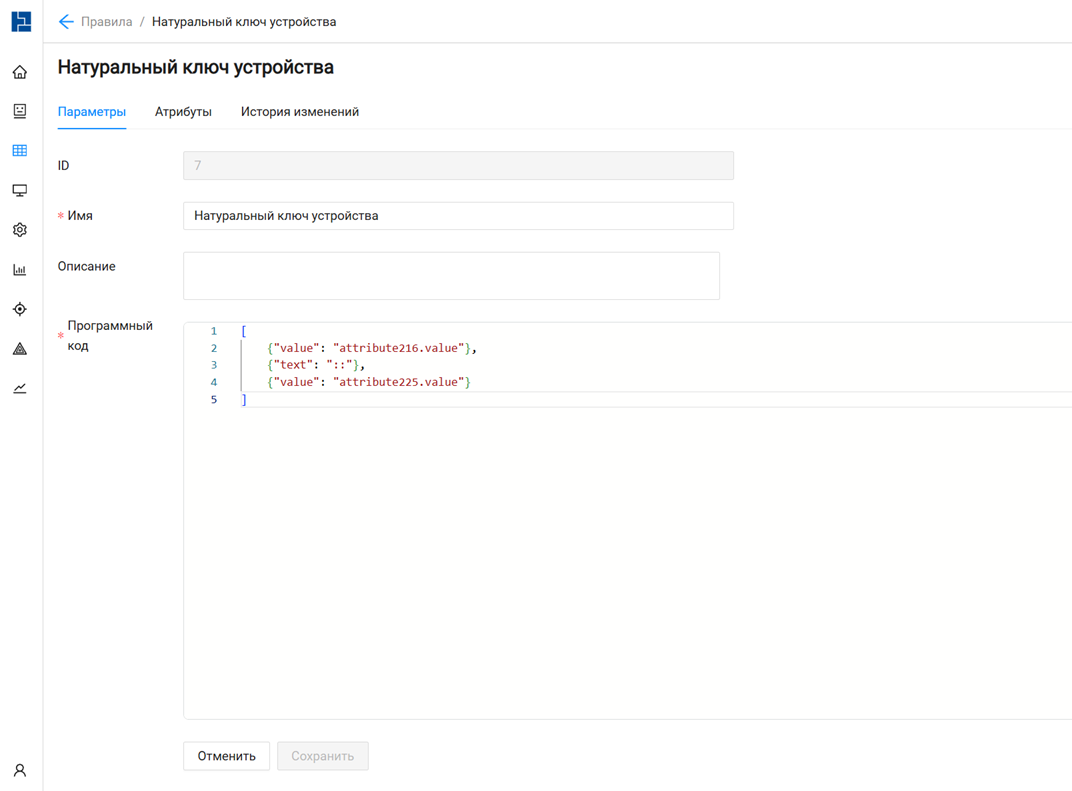Click into the Имя input field
The image size is (1072, 791).
pos(458,216)
